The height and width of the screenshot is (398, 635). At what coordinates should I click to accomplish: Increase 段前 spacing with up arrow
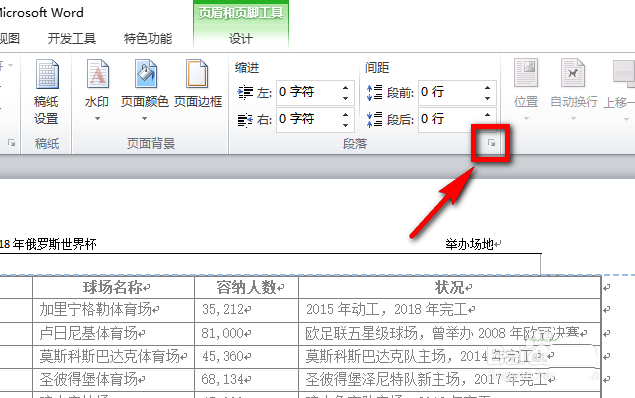[x=488, y=87]
